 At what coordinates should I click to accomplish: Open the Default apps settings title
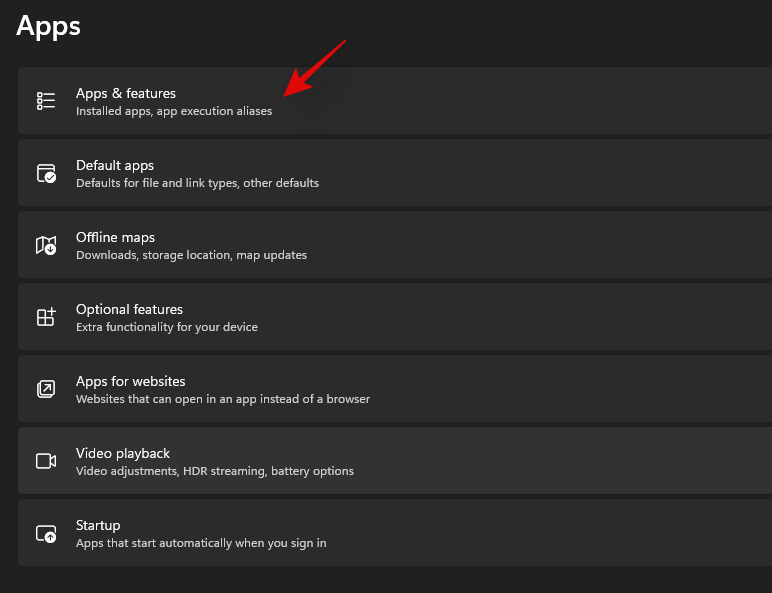[x=115, y=165]
